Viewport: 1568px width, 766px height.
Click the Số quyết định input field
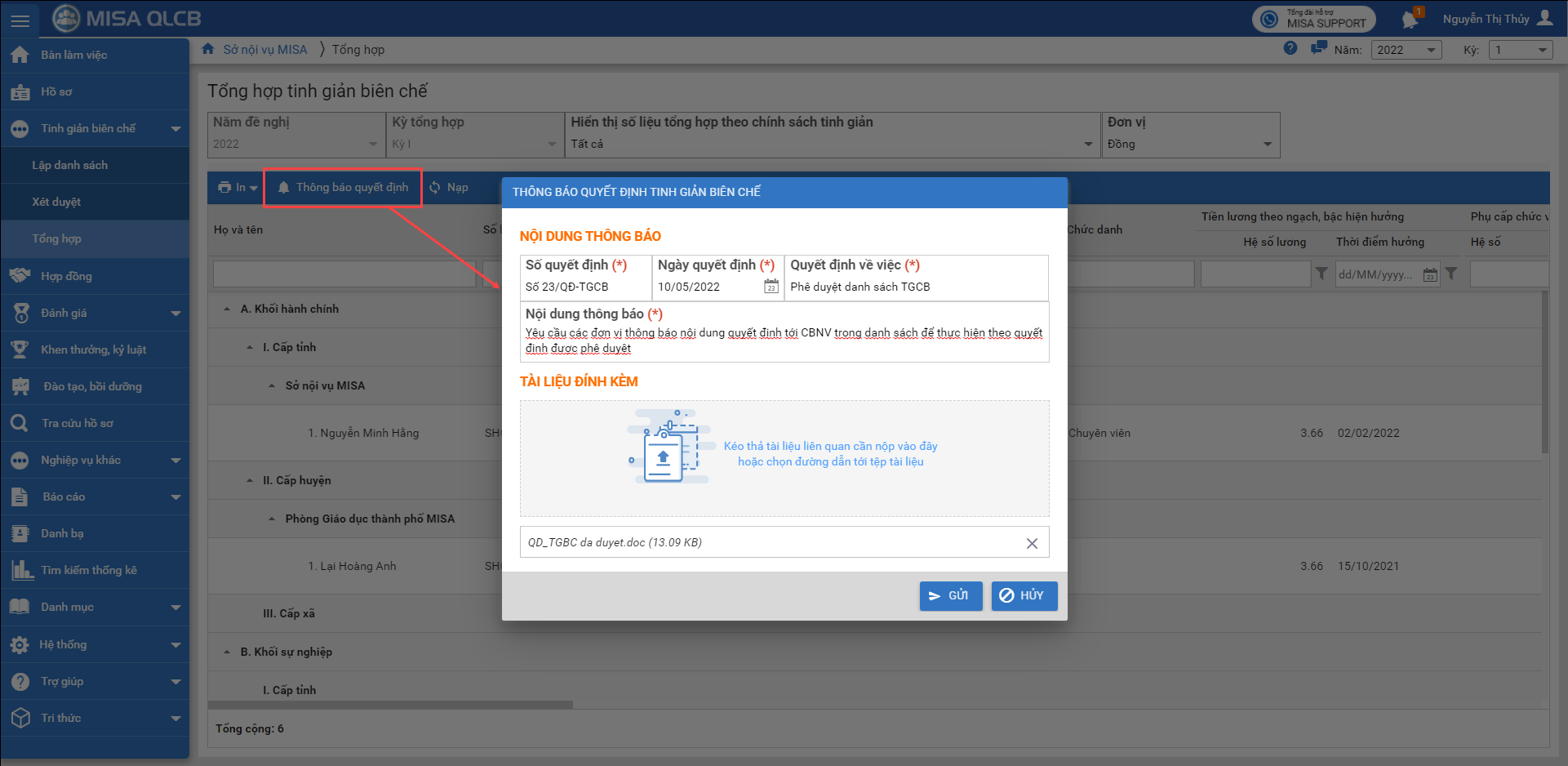(585, 287)
